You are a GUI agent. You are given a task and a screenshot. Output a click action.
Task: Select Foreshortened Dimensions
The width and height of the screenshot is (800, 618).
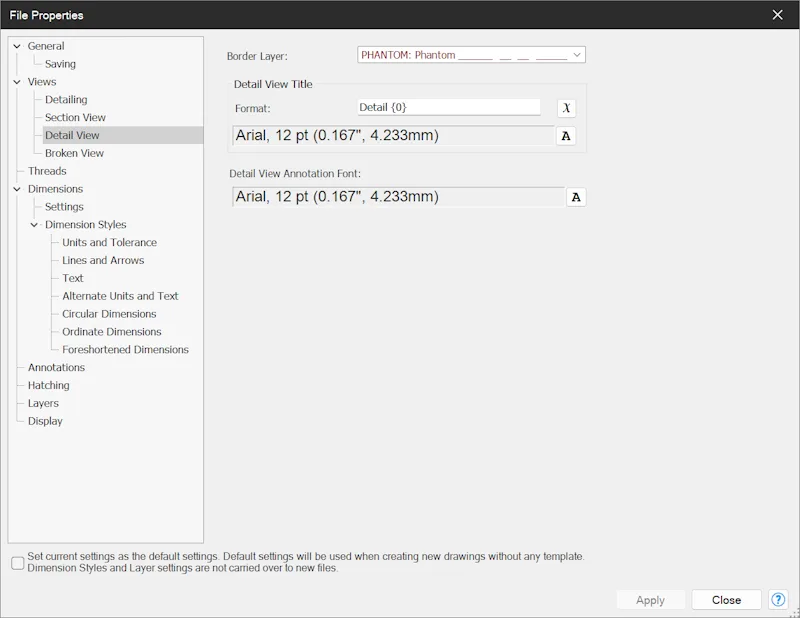pos(126,350)
